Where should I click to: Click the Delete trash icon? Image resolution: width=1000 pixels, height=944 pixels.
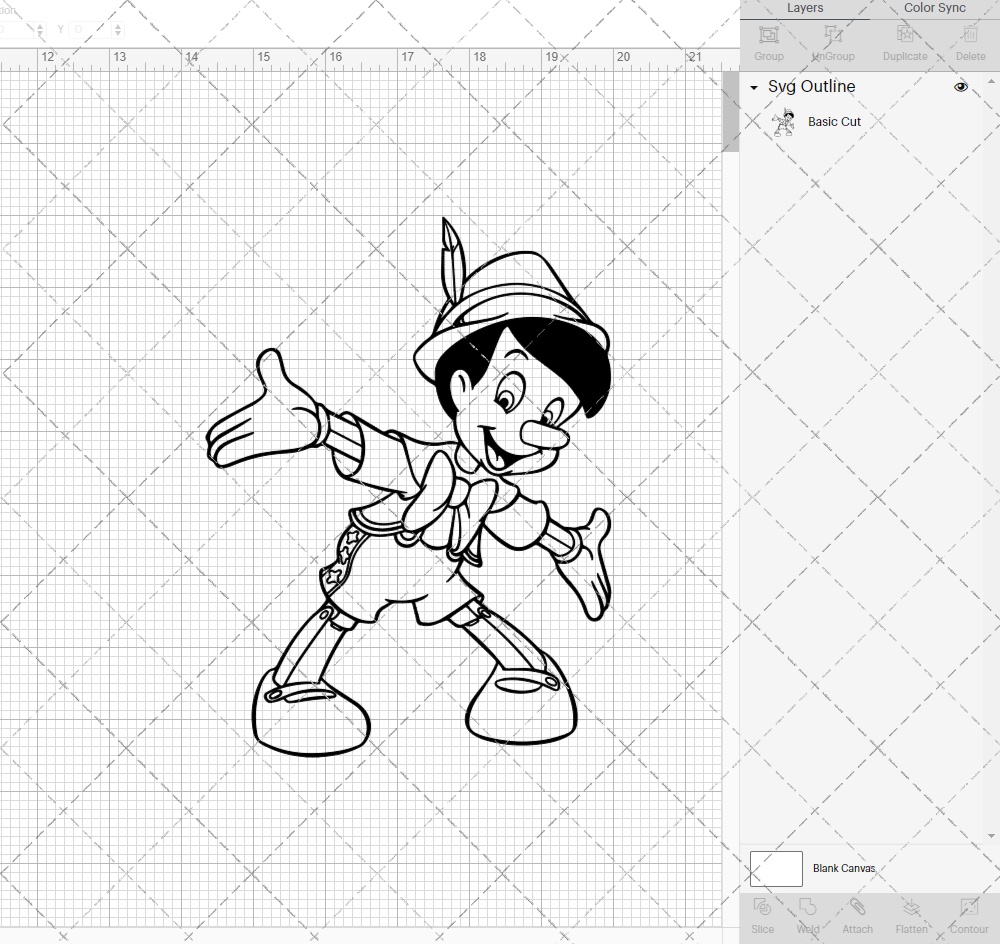pyautogui.click(x=970, y=35)
